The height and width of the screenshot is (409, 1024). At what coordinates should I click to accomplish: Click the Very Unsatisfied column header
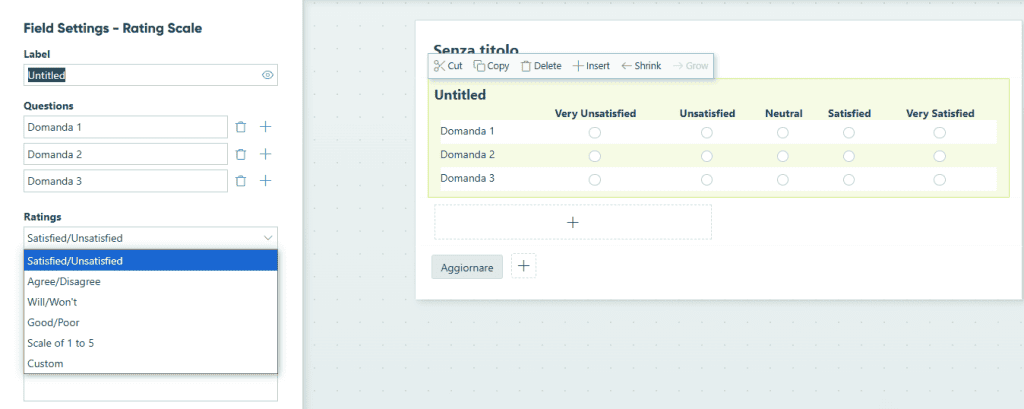pos(595,114)
